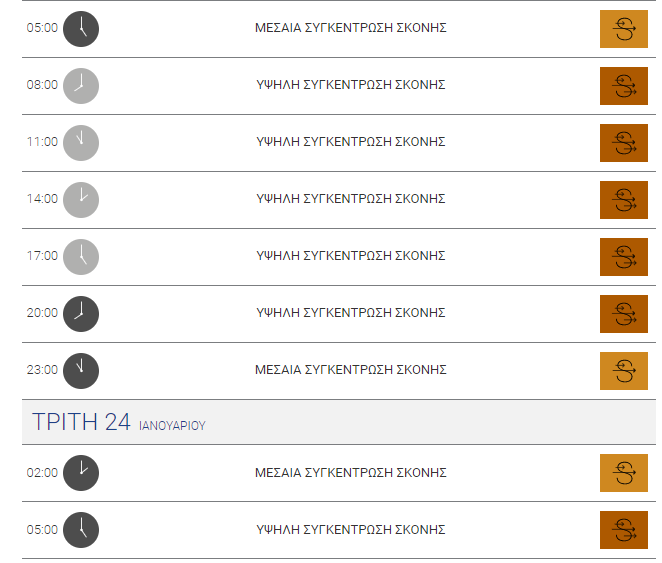Click the dark orange dust icon at 08:00
This screenshot has width=662, height=563.
[x=624, y=86]
